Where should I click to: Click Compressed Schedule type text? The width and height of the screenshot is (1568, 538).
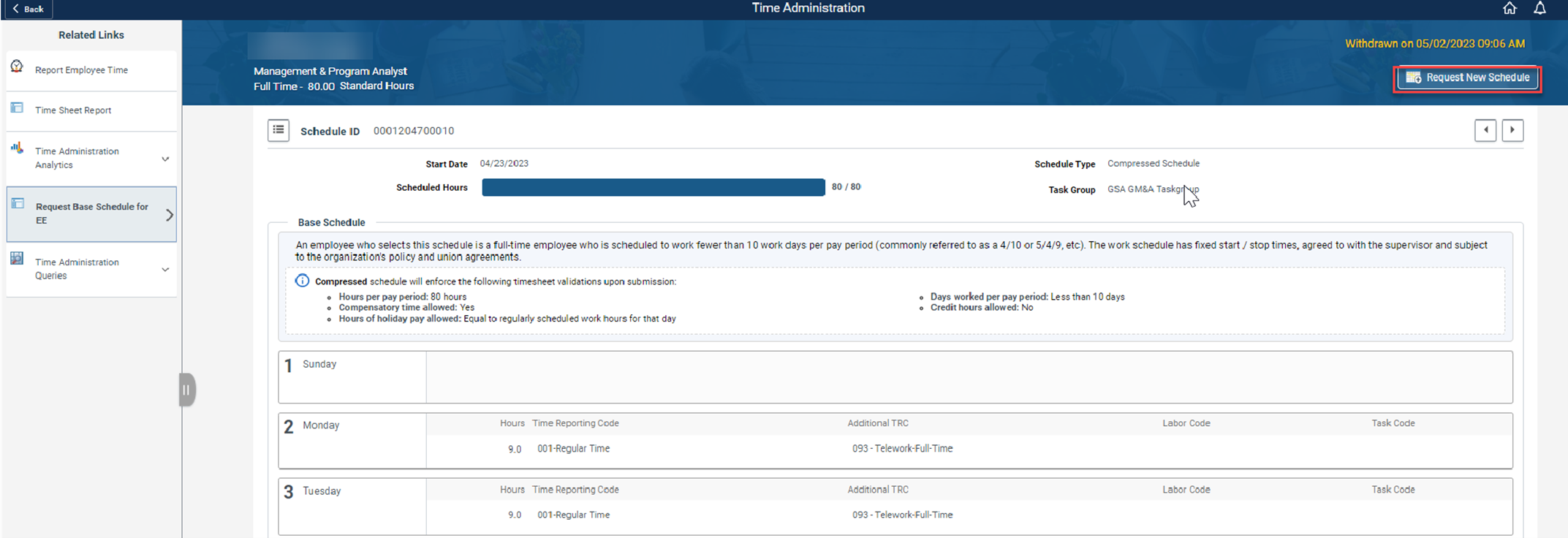coord(1153,164)
